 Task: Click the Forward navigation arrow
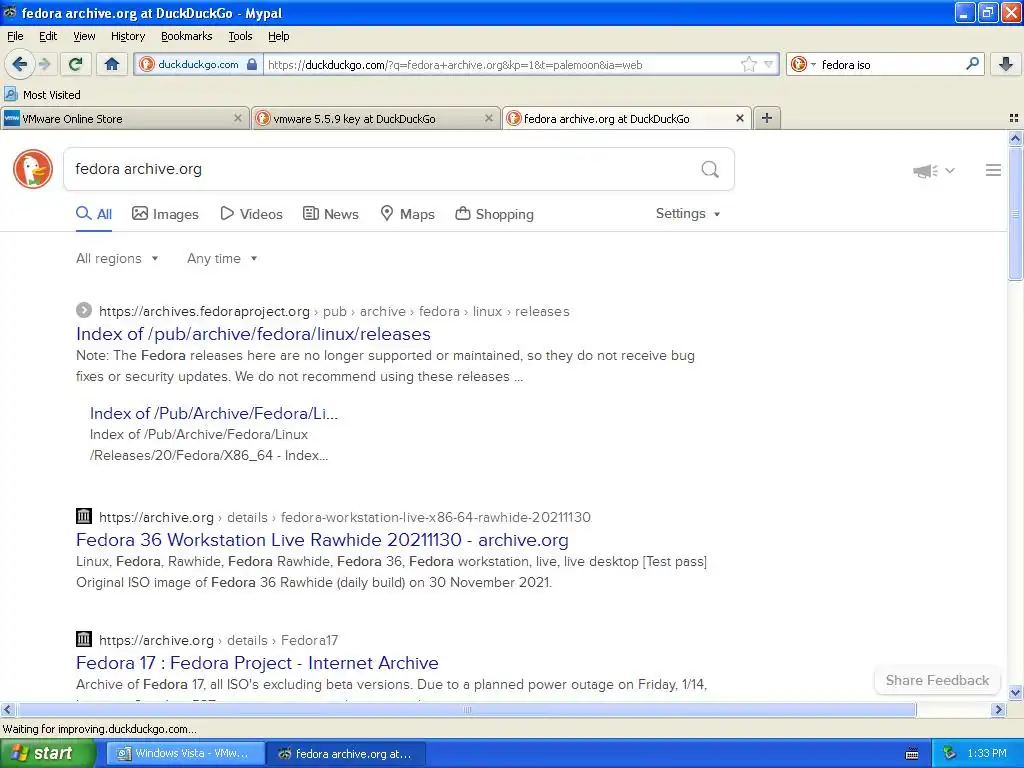pyautogui.click(x=44, y=64)
